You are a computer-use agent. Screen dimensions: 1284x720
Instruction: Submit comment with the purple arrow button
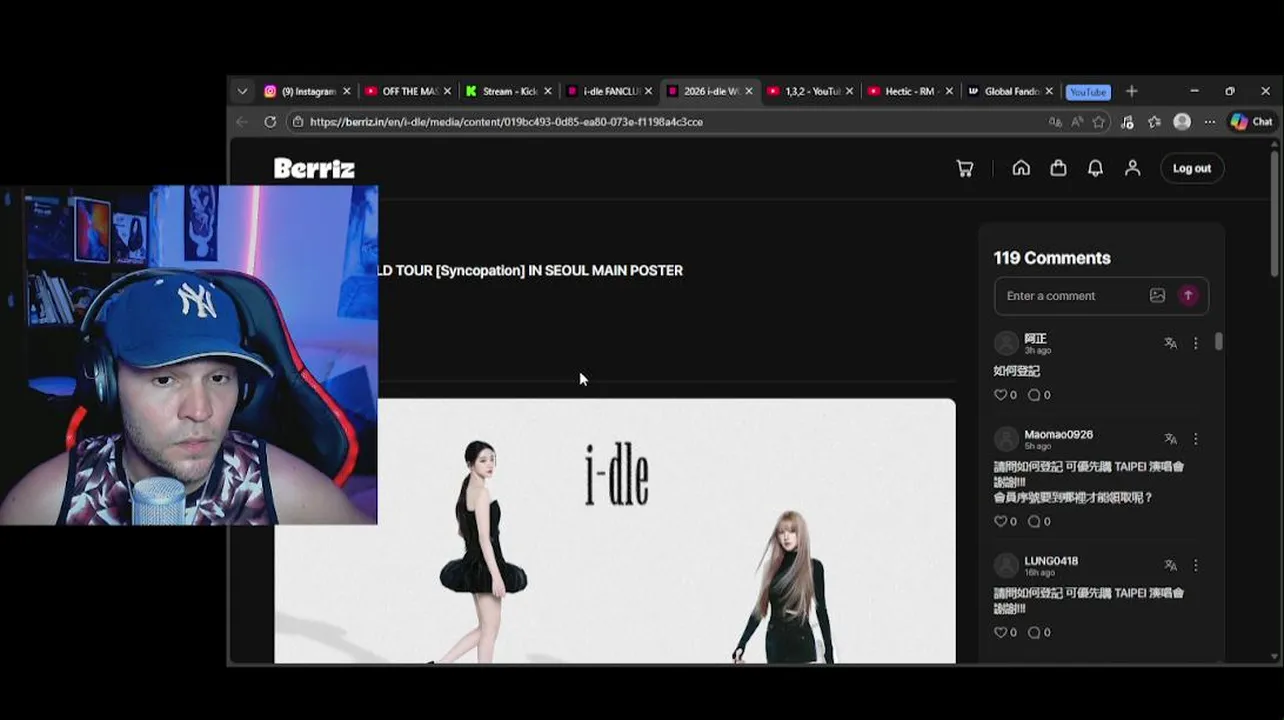(1188, 295)
